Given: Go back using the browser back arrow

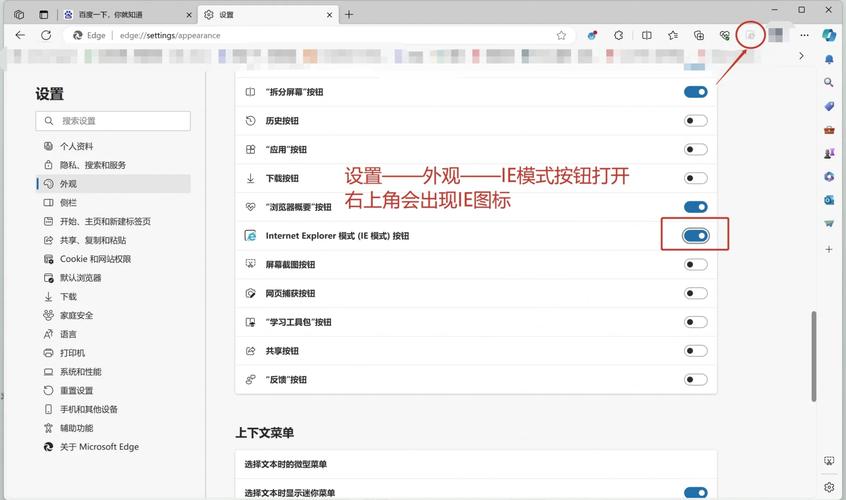Looking at the screenshot, I should click(20, 35).
